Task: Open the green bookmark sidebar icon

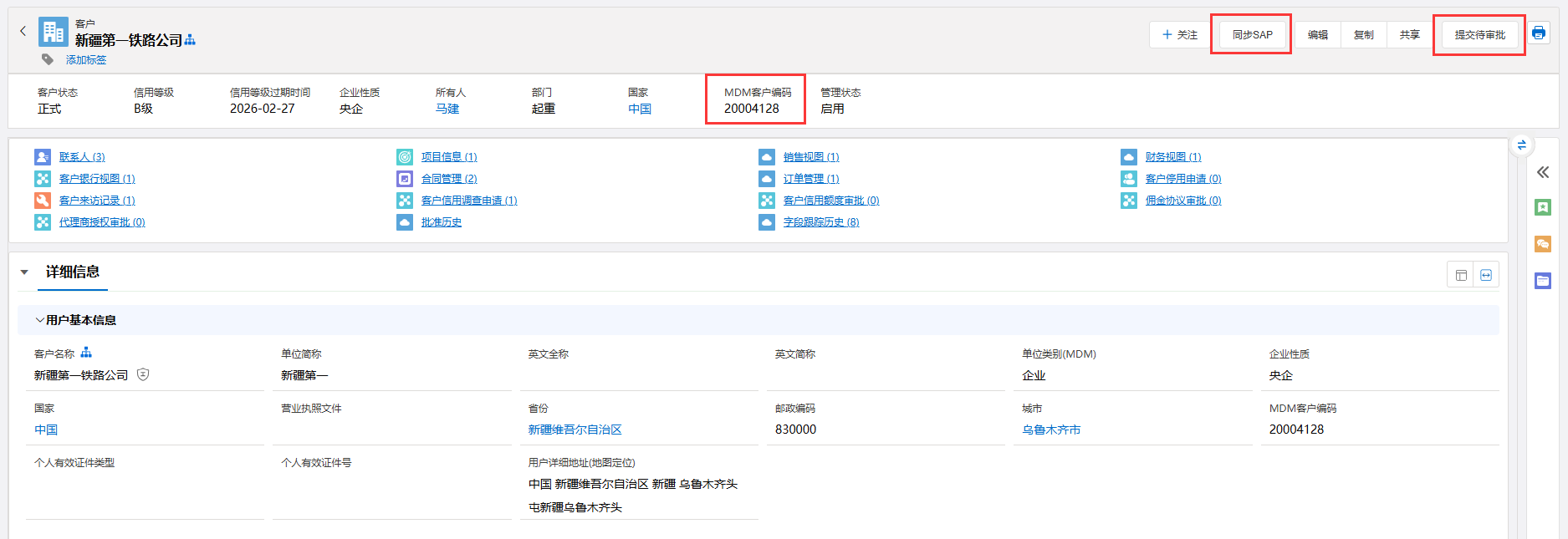Action: click(x=1543, y=207)
